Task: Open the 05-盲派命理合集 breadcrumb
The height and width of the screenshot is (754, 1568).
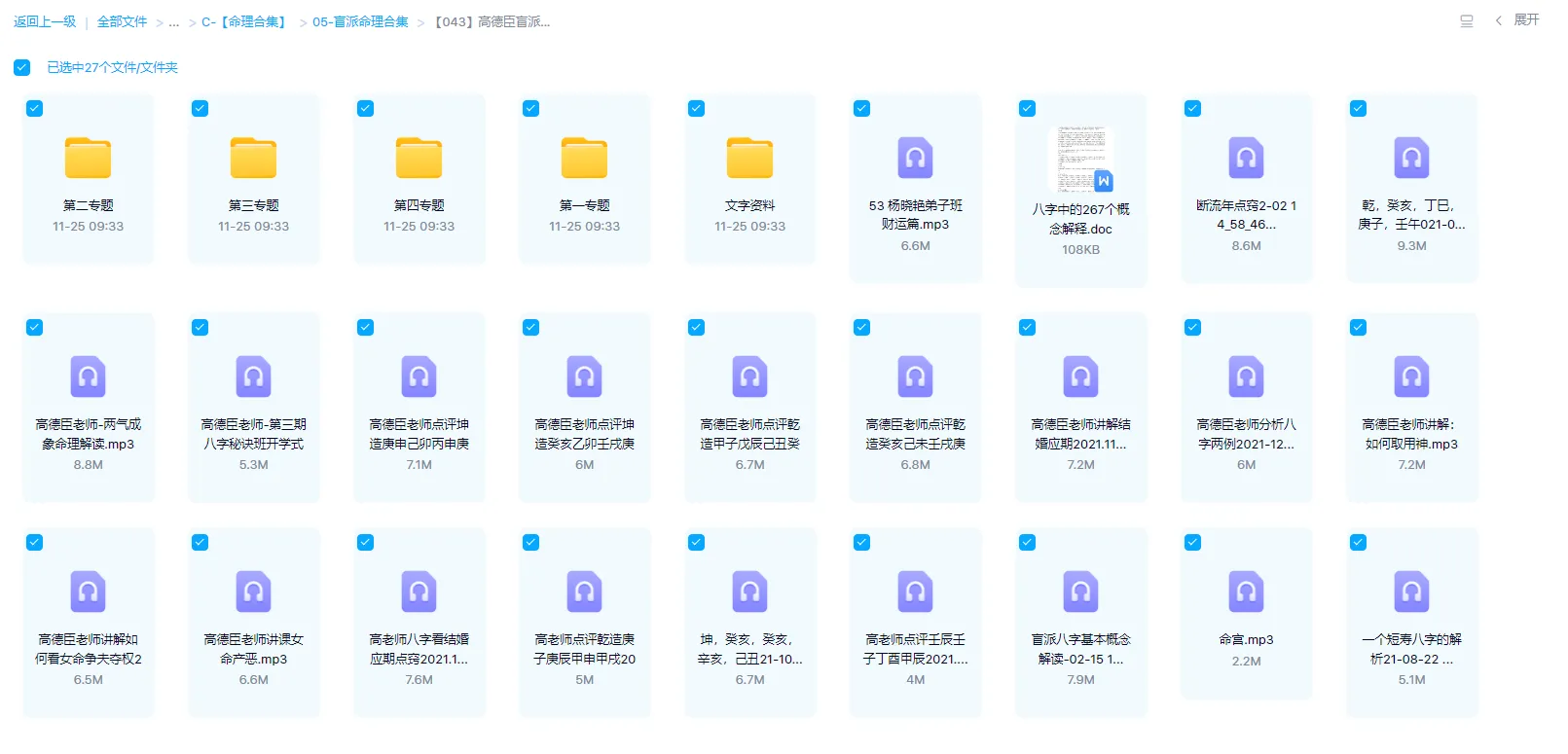Action: click(361, 21)
